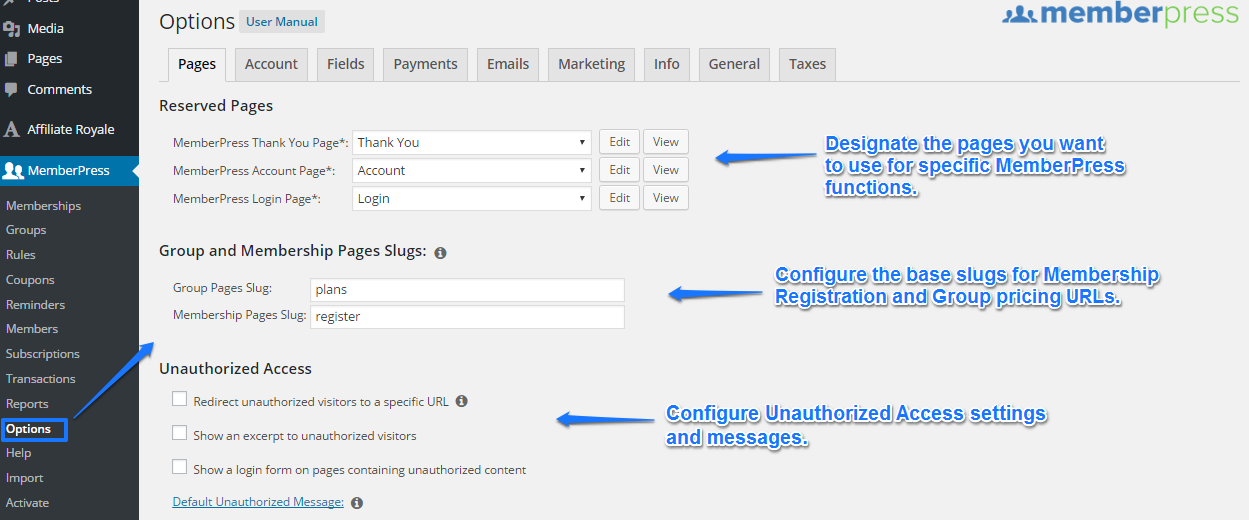1249x520 pixels.
Task: Click info icon beside Default Unauthorized Message
Action: (x=357, y=503)
